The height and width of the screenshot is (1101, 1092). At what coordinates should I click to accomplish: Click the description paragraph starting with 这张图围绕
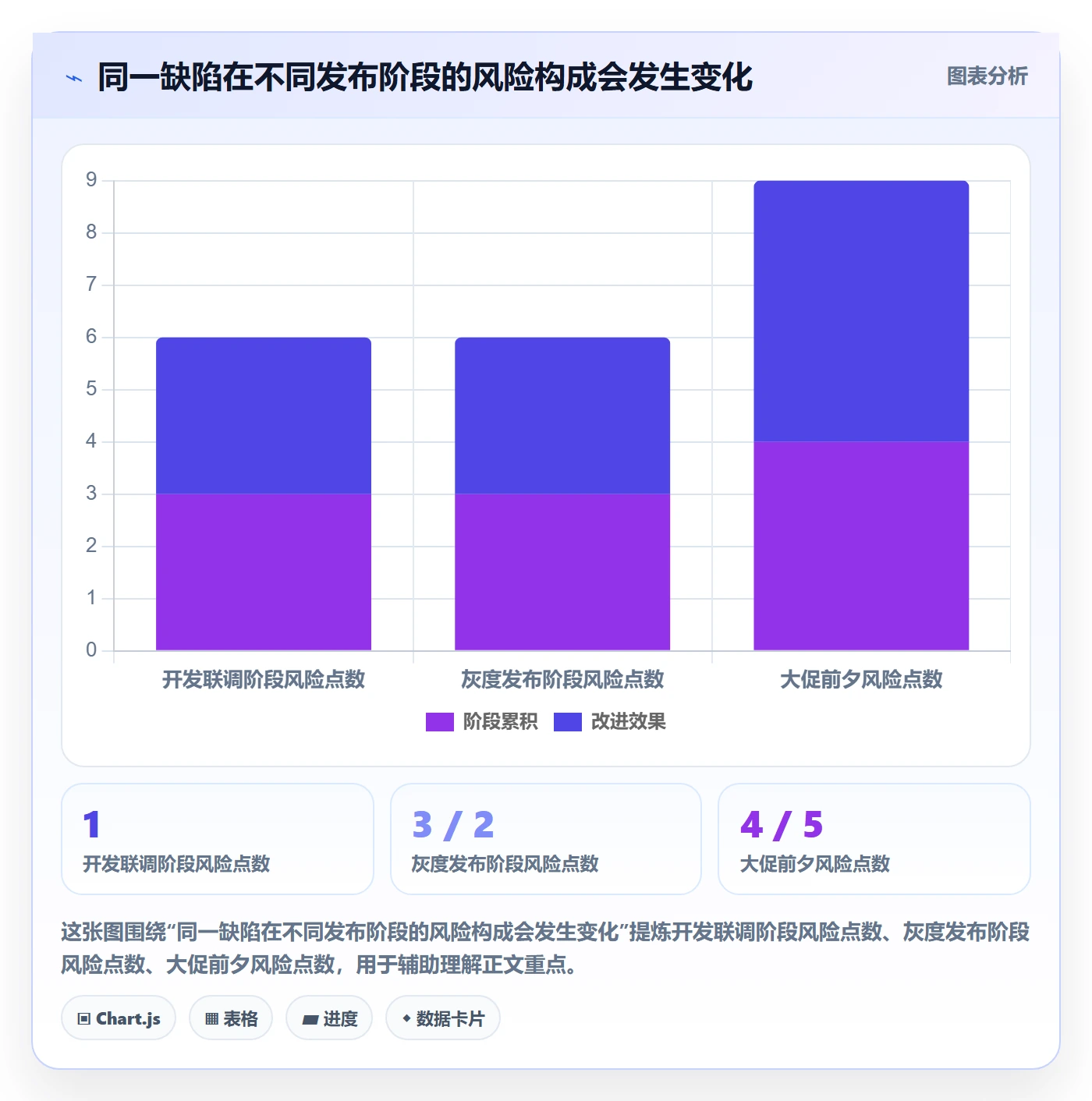pos(546,948)
